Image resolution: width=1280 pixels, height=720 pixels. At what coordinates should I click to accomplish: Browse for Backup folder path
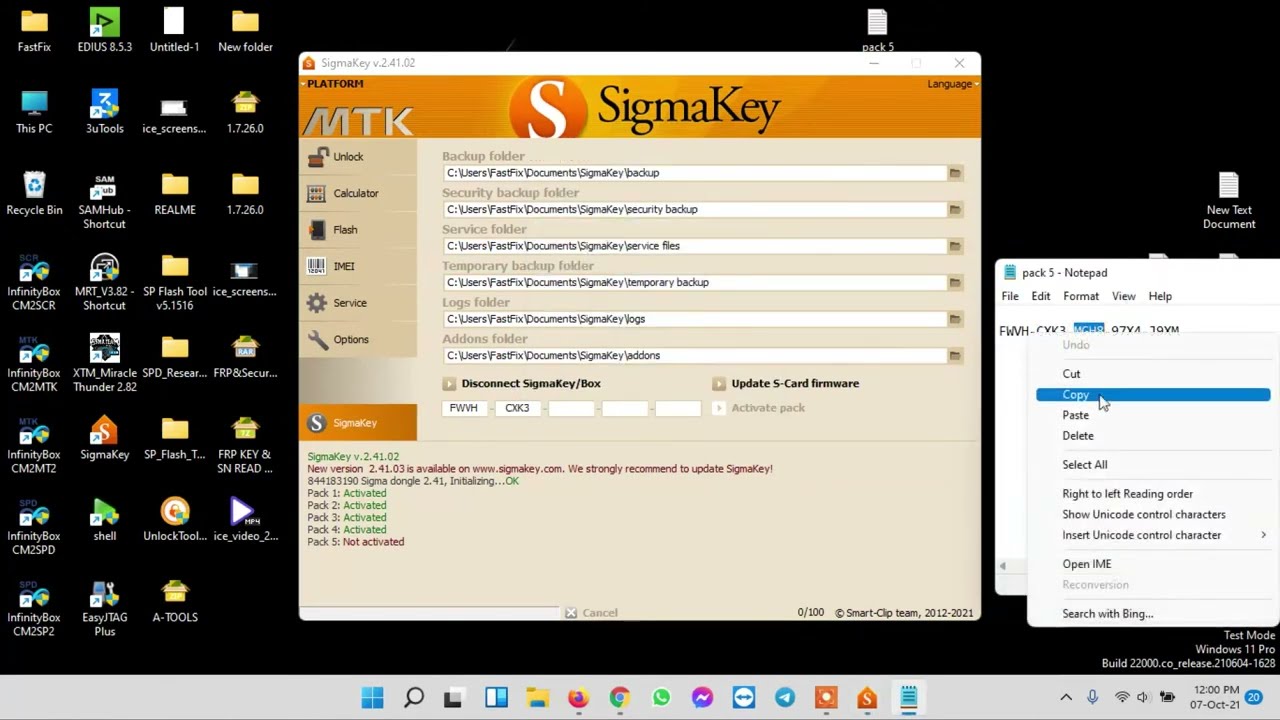955,173
